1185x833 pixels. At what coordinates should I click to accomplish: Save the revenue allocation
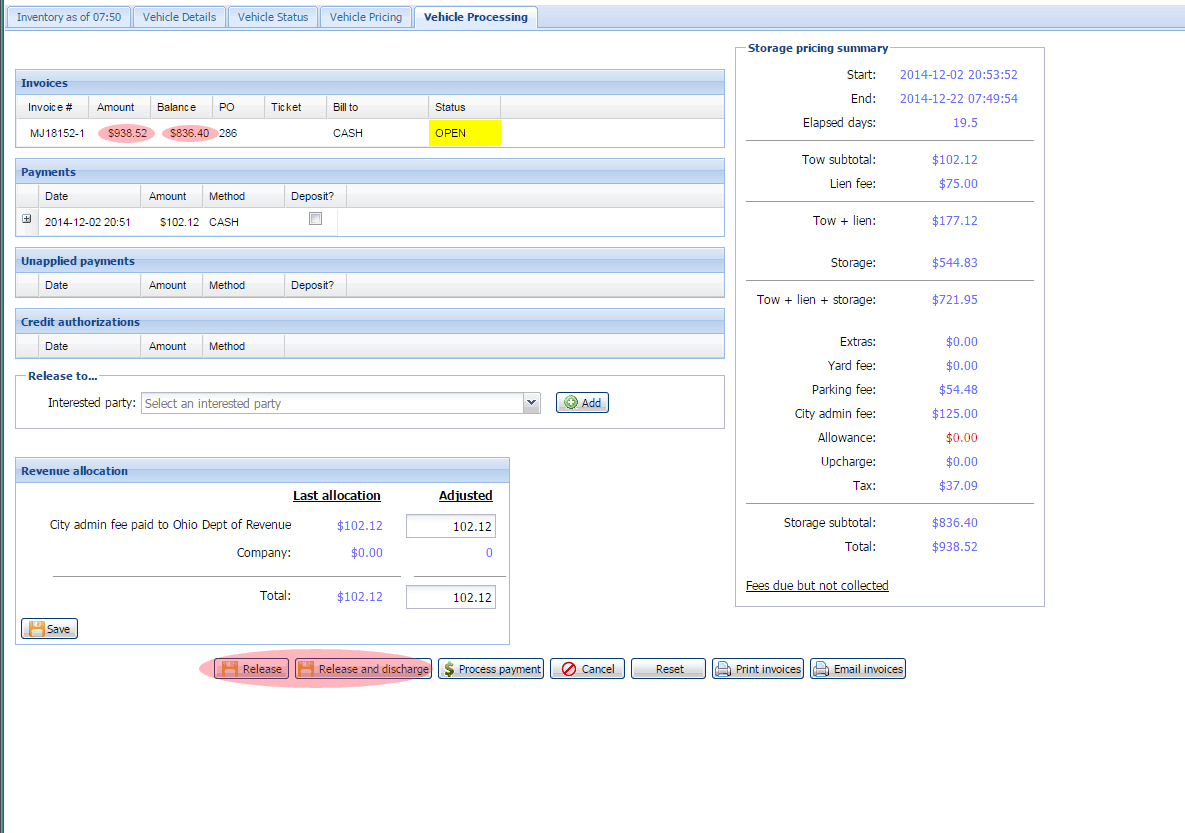49,629
